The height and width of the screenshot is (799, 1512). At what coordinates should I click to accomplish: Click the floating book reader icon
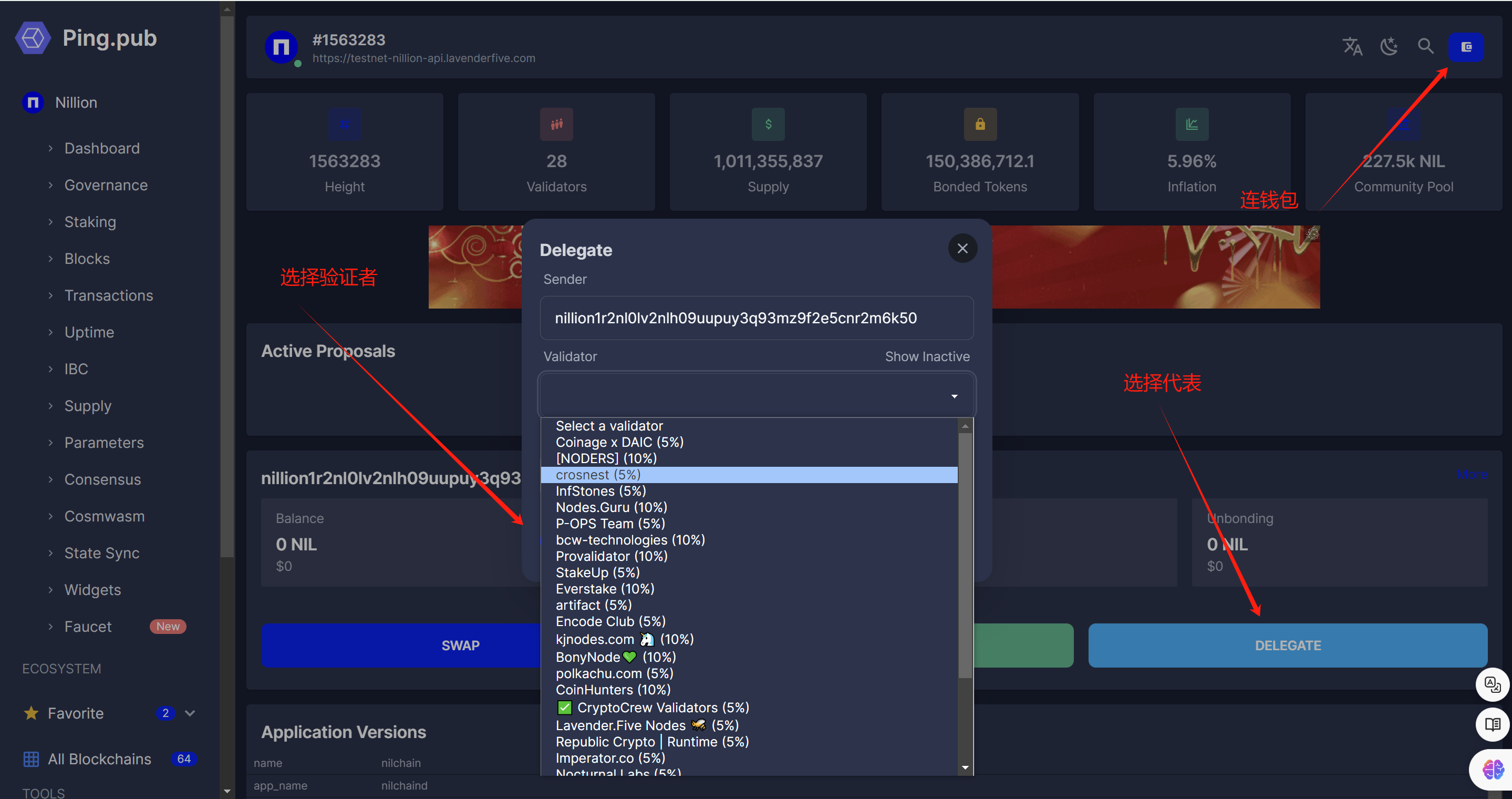(x=1492, y=724)
